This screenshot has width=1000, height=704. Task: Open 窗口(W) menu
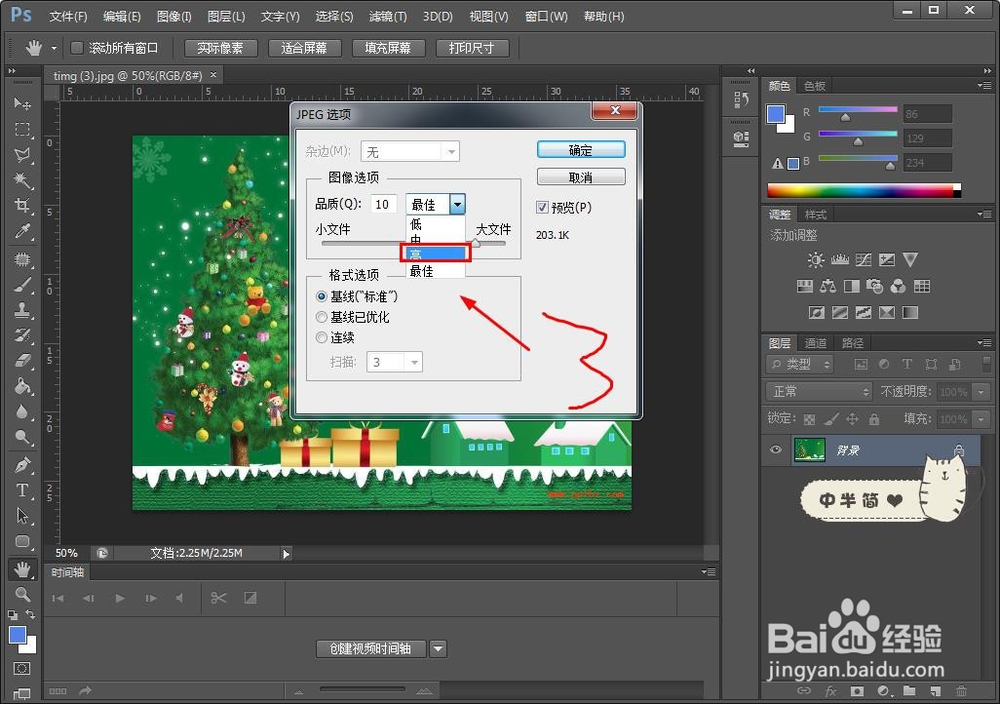pyautogui.click(x=546, y=16)
